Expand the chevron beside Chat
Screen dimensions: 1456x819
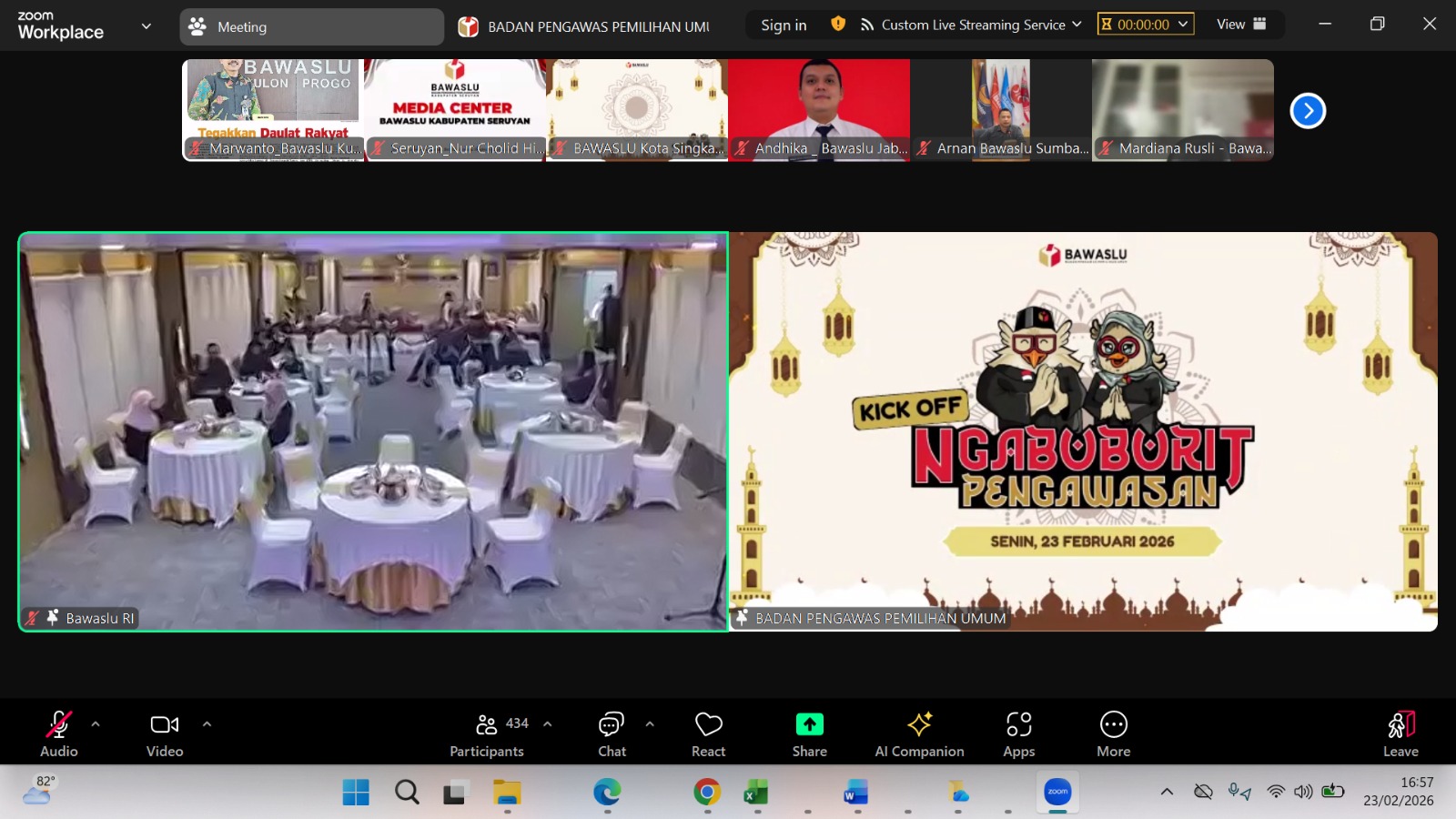650,724
